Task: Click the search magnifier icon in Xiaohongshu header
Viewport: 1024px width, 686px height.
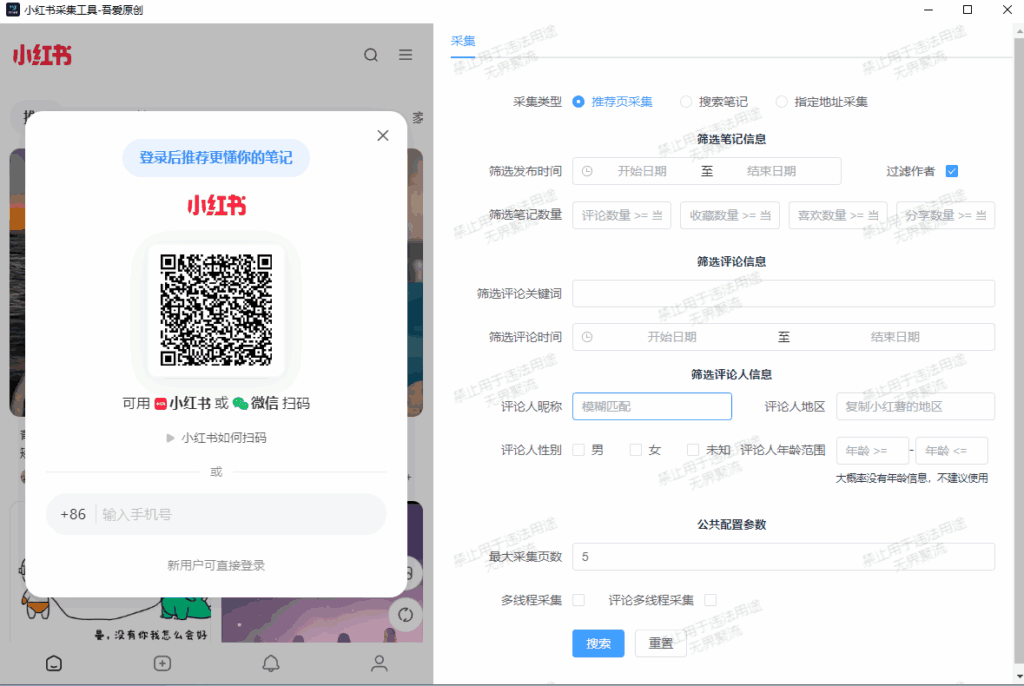Action: [x=371, y=55]
